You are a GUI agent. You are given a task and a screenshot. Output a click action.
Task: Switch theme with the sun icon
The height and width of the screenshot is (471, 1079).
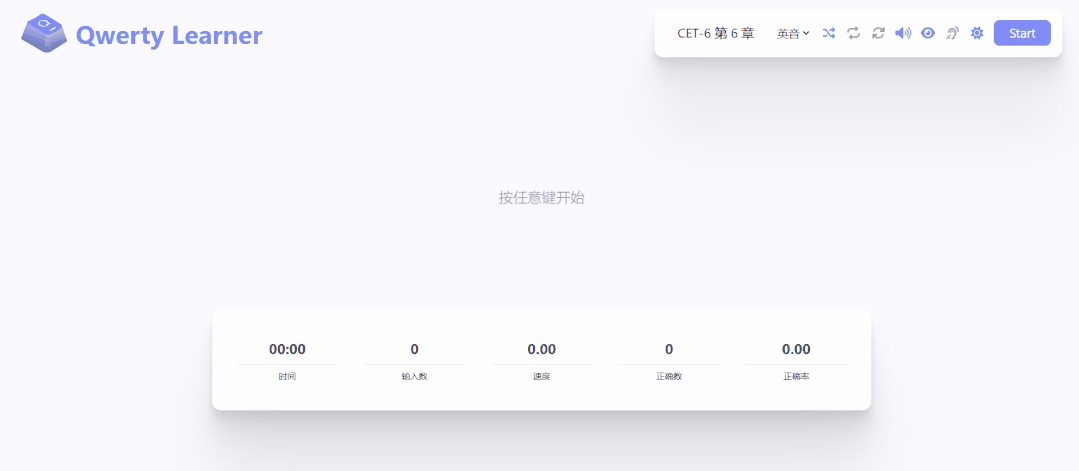(976, 33)
